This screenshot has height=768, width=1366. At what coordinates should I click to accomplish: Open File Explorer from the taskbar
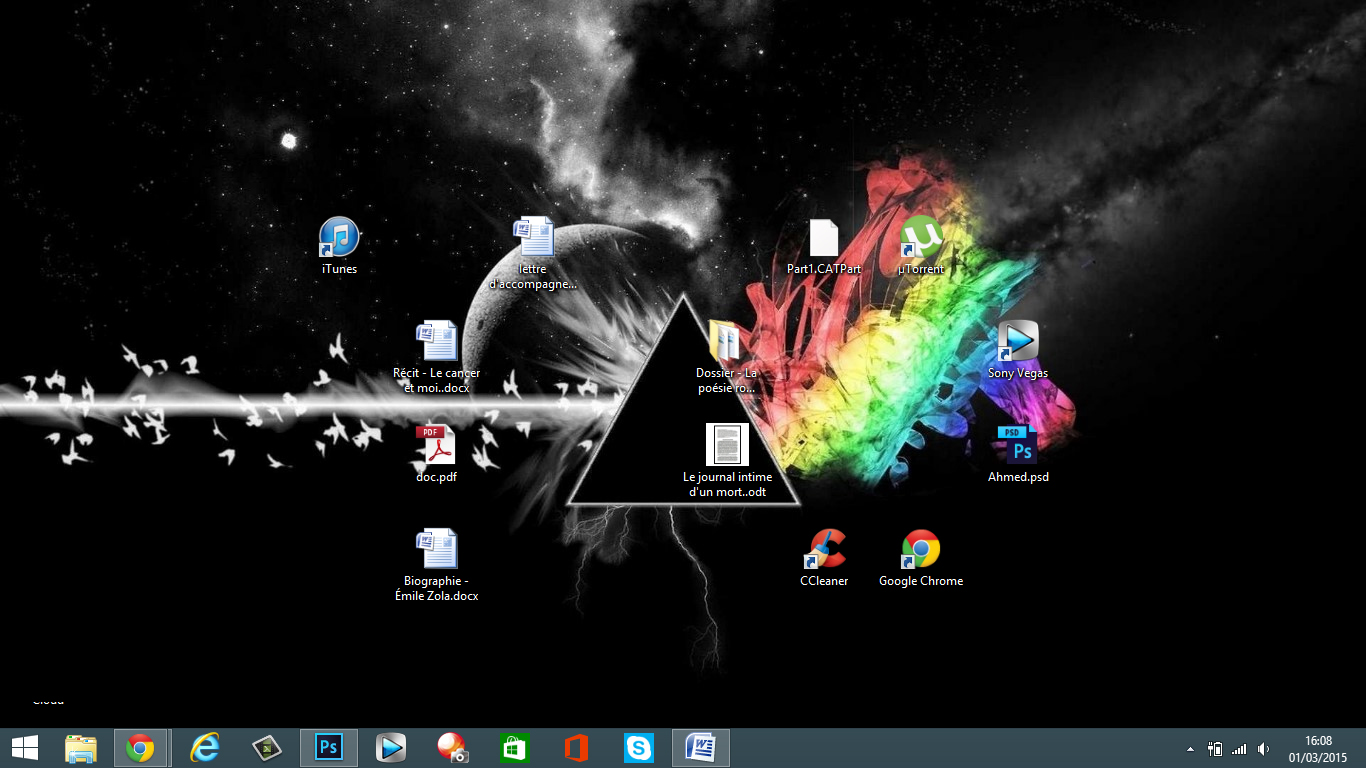click(x=81, y=748)
